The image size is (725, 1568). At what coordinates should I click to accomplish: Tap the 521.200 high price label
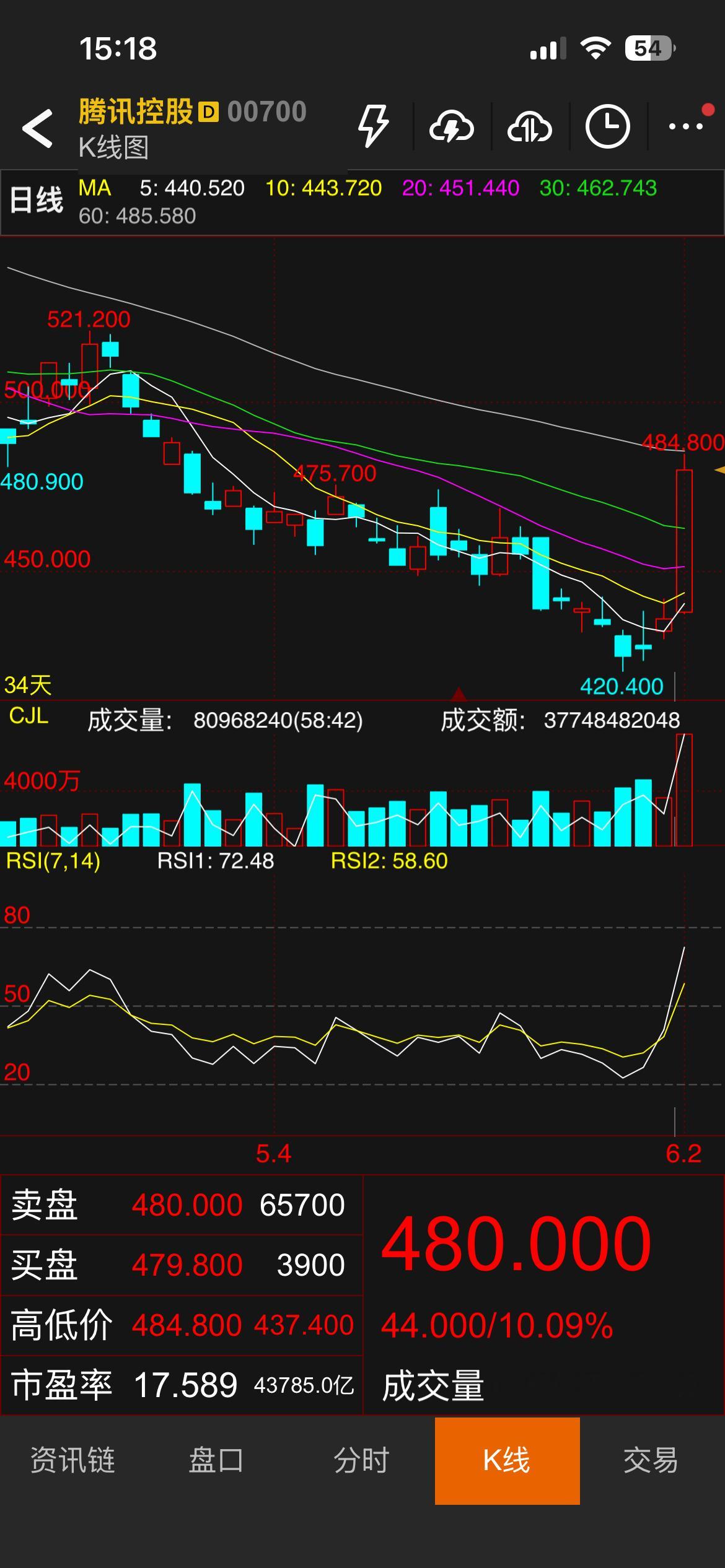(x=89, y=320)
